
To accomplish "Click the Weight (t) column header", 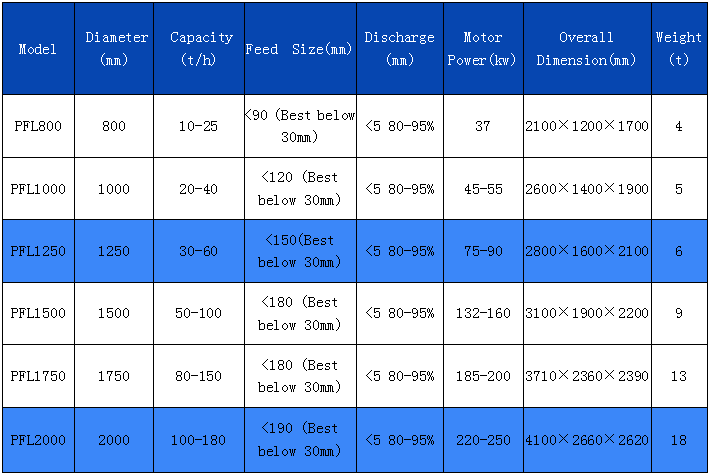I will click(679, 49).
